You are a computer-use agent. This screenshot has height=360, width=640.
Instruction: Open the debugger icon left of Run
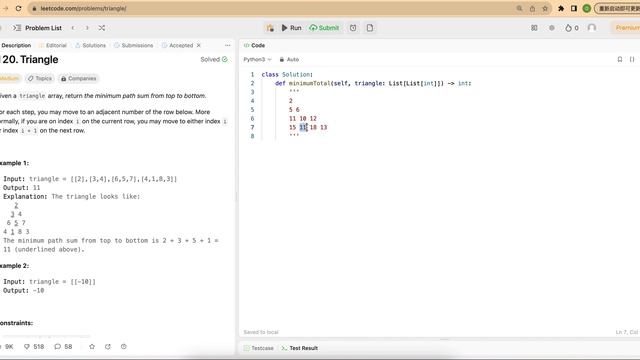coord(270,28)
